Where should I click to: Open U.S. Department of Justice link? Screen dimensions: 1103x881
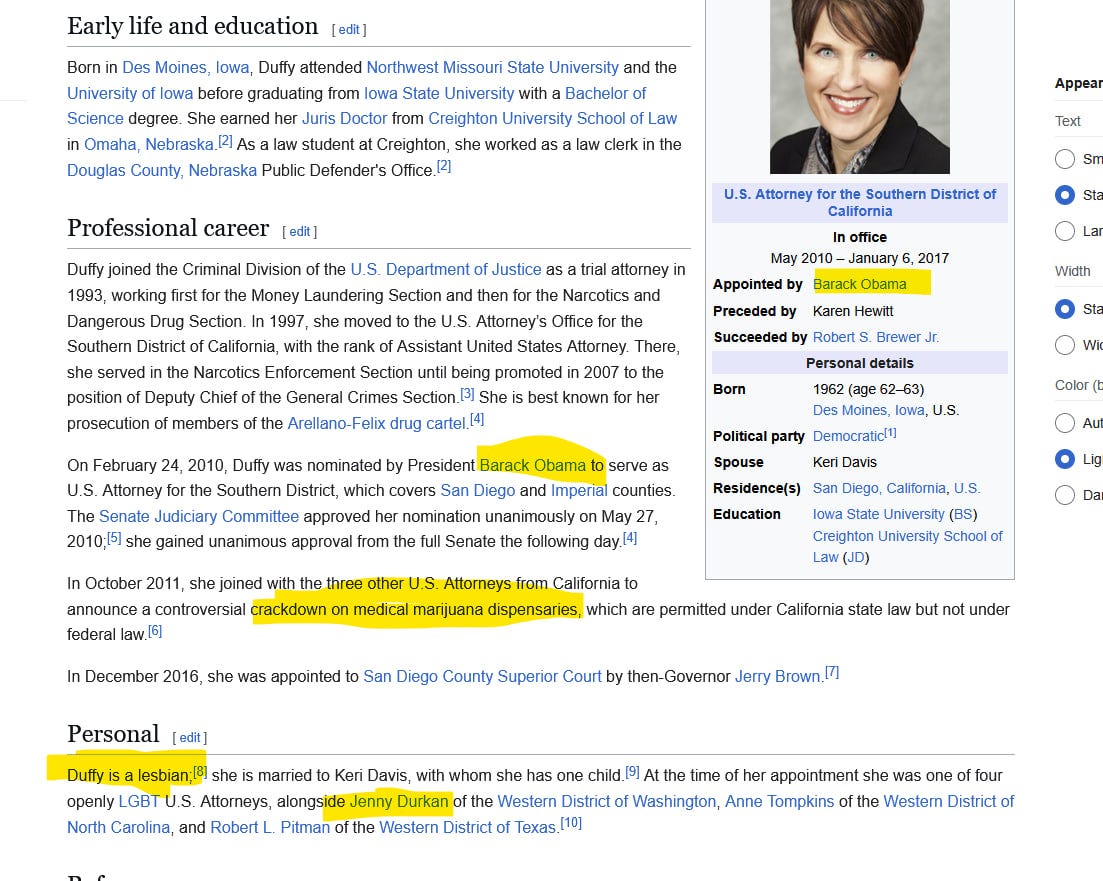coord(446,270)
